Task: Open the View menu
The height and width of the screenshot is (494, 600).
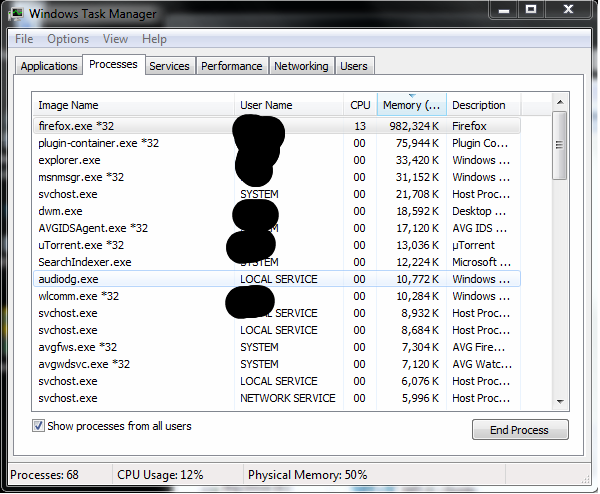Action: pyautogui.click(x=115, y=39)
